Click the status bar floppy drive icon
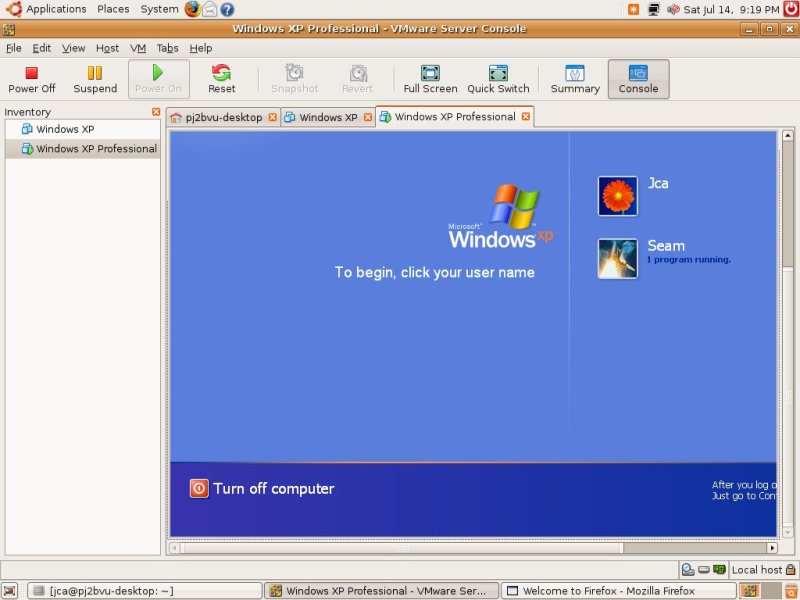The width and height of the screenshot is (800, 600). 704,569
